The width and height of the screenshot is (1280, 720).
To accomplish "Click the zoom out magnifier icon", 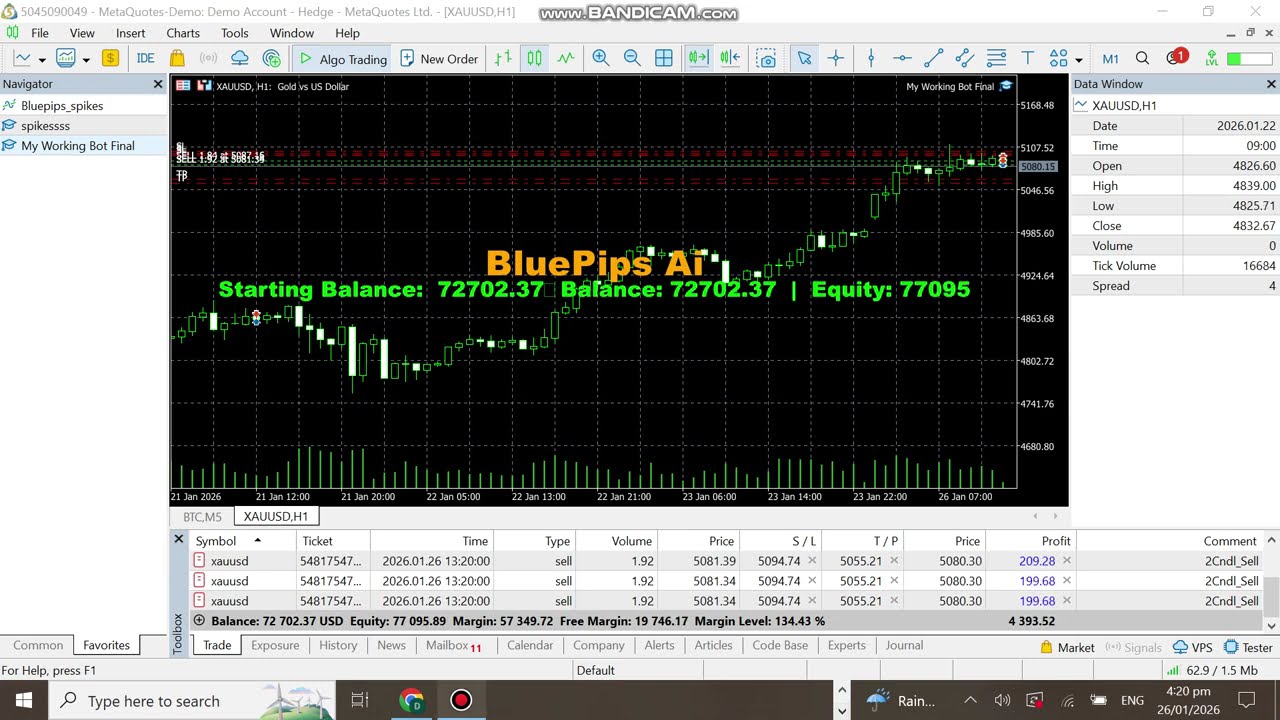I will point(632,59).
